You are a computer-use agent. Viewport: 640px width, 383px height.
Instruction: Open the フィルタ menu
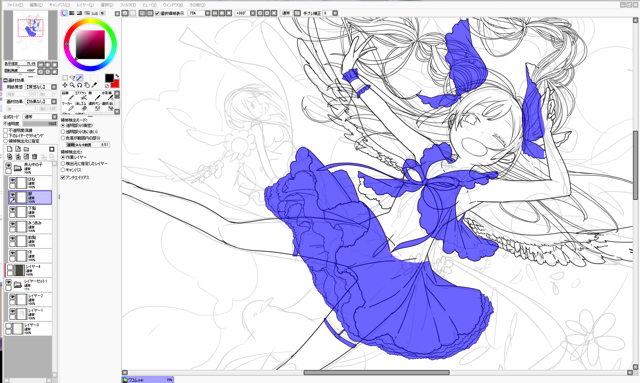[x=128, y=5]
